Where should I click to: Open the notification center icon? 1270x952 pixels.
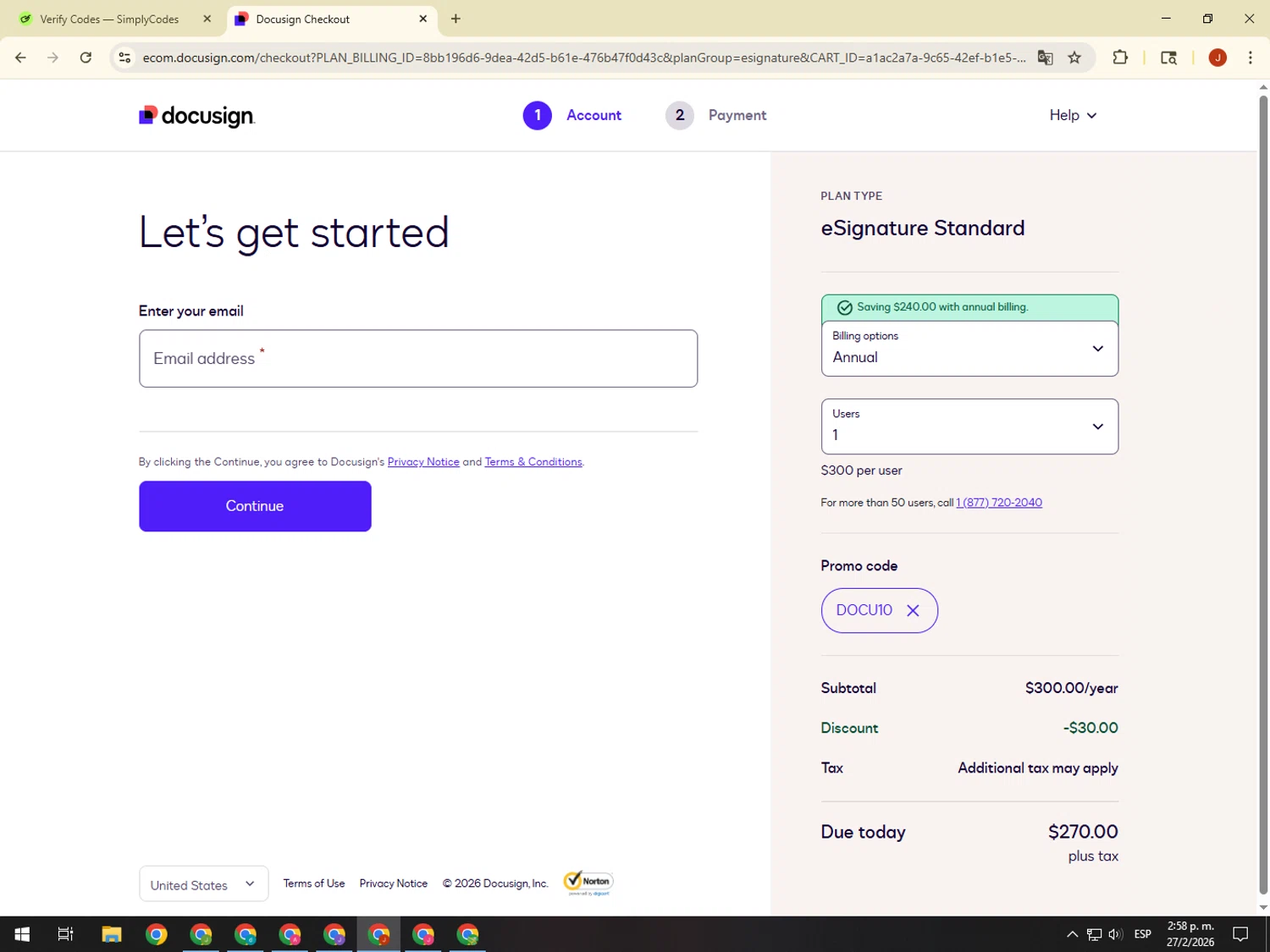coord(1240,934)
